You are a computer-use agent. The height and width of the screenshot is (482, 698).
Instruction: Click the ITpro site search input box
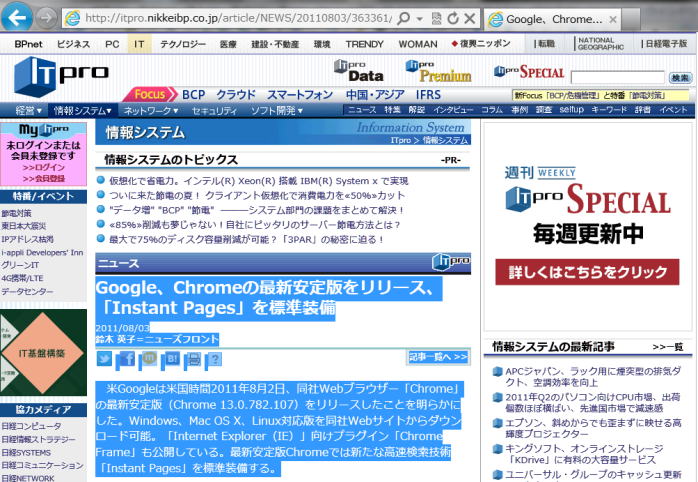point(617,77)
